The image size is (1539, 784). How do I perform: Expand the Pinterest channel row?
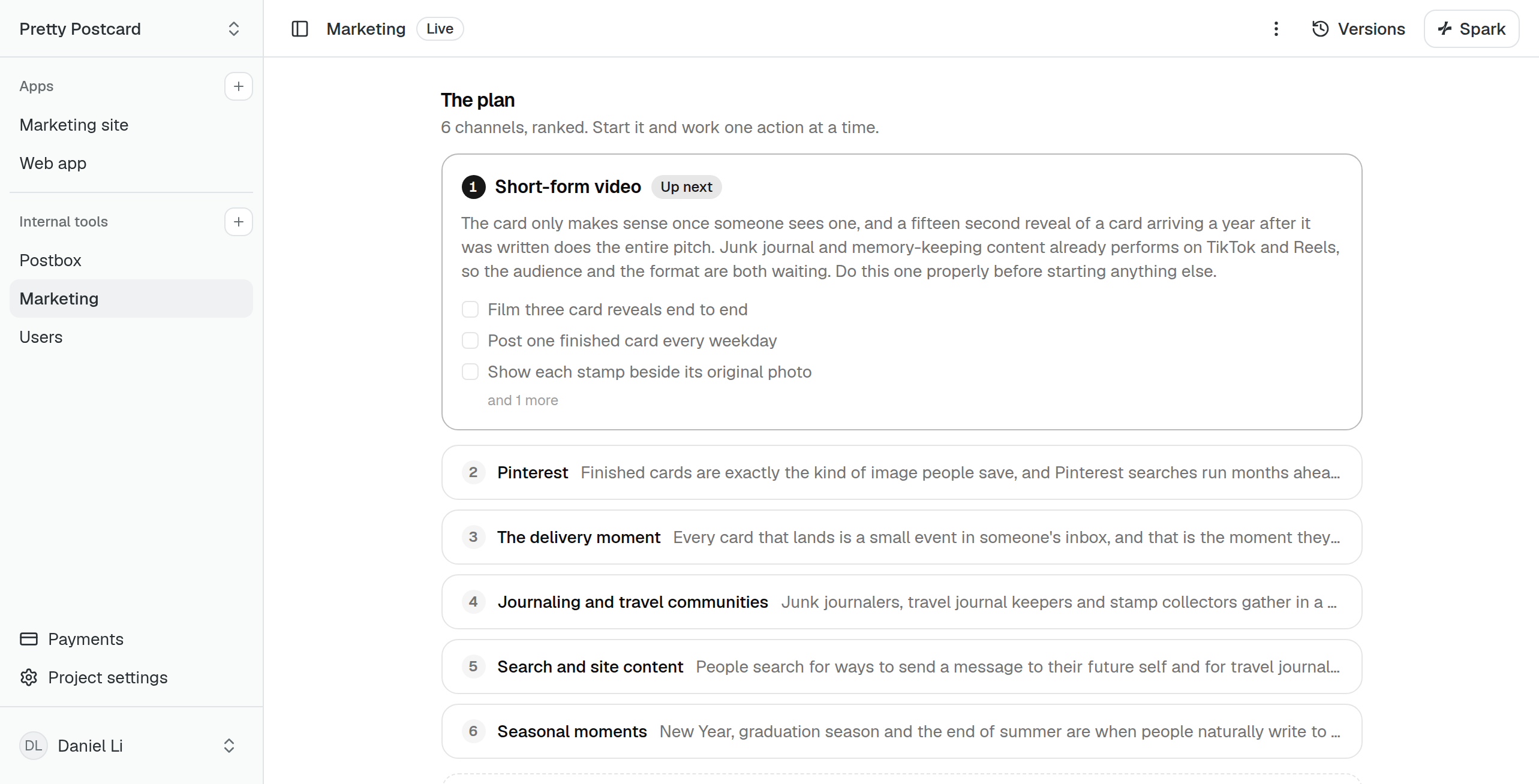(x=901, y=472)
